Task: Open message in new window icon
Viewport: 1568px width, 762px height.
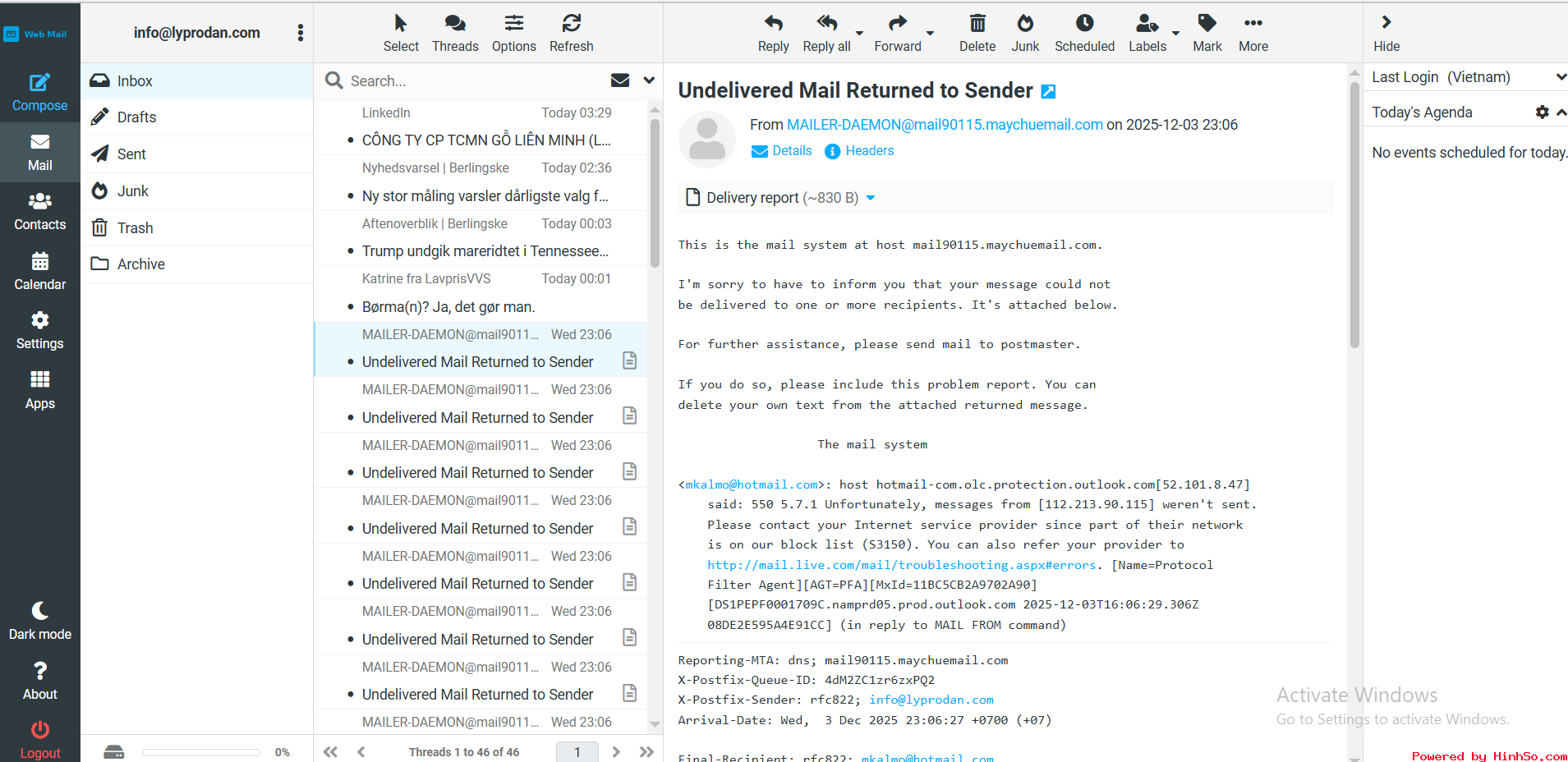Action: pos(1048,92)
